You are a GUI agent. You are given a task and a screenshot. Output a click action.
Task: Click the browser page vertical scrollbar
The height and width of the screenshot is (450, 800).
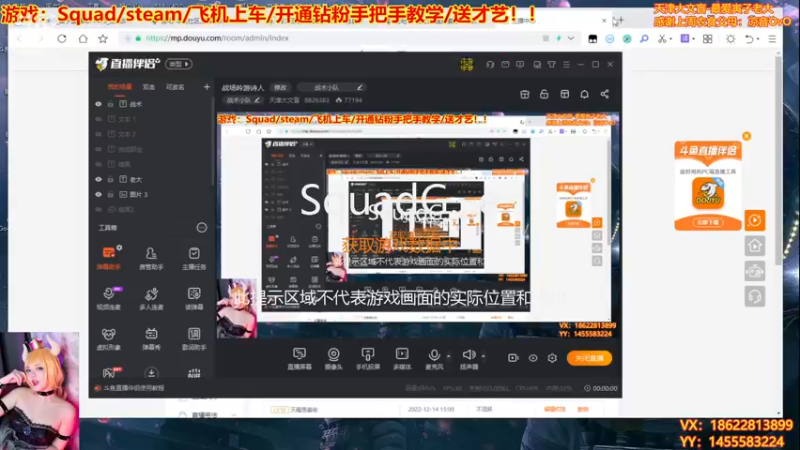(x=778, y=160)
